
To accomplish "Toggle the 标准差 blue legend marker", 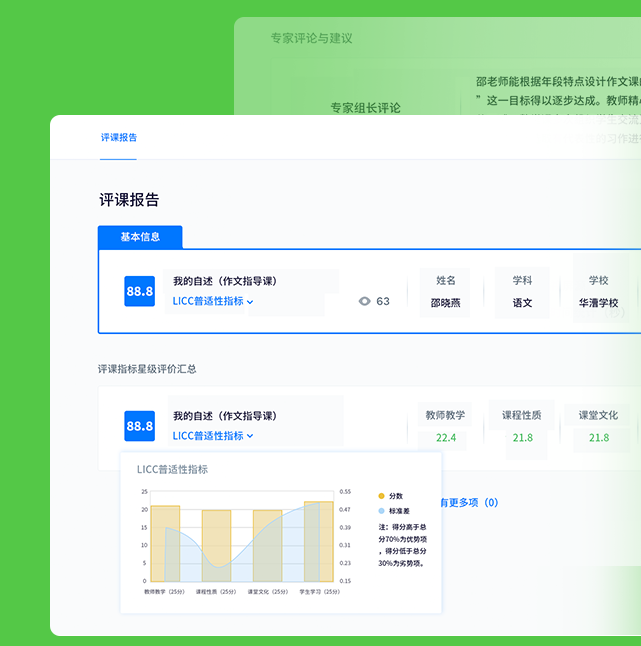I will [381, 510].
